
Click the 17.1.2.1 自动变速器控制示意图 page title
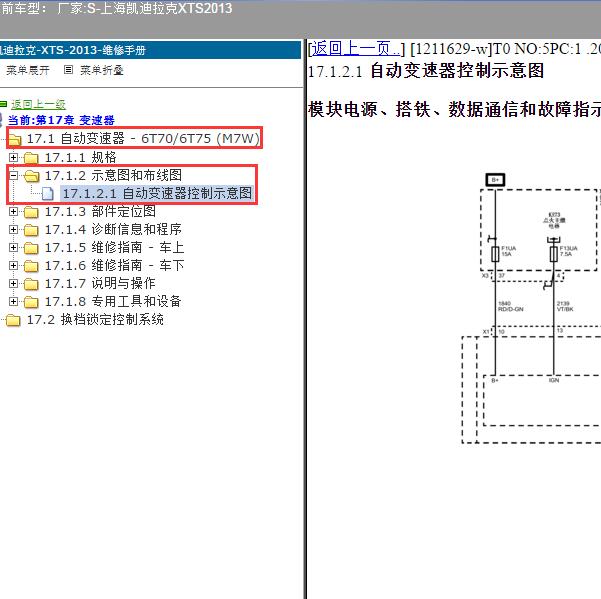point(426,71)
